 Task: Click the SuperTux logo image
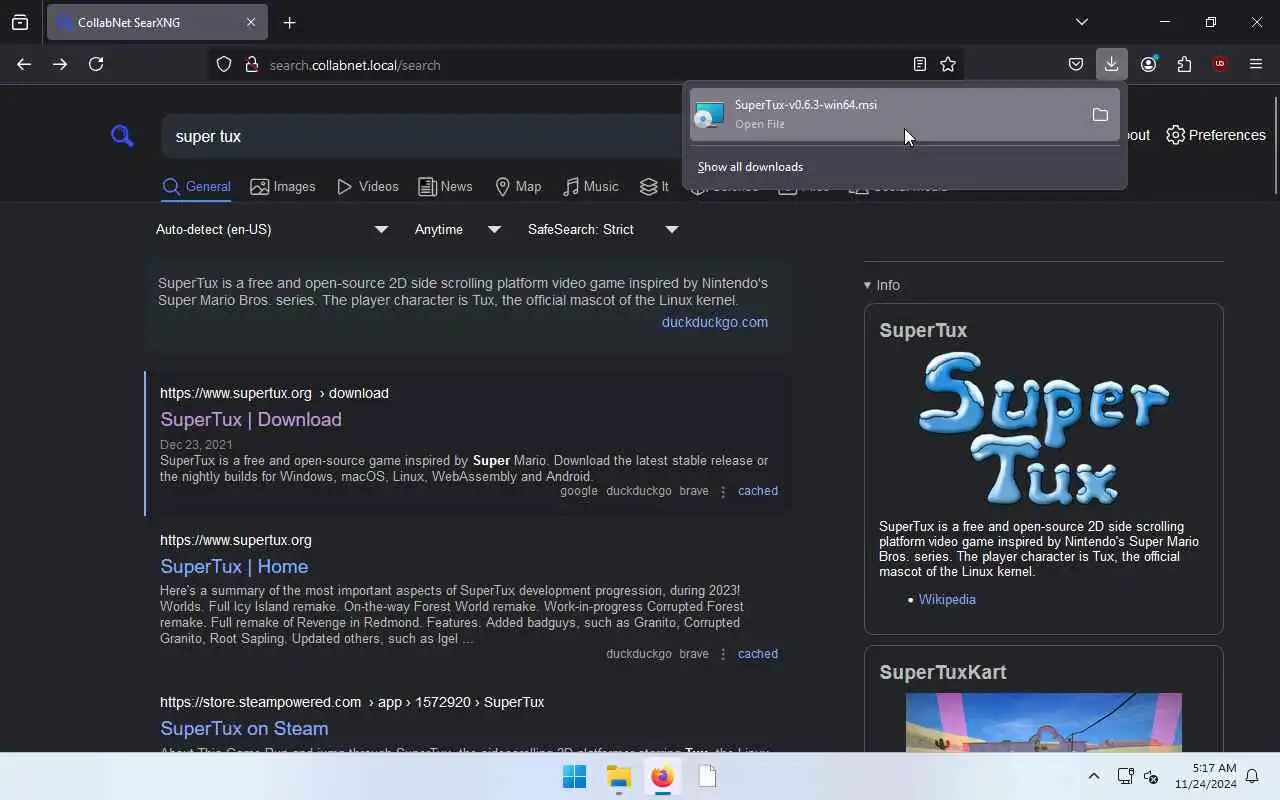pyautogui.click(x=1043, y=427)
